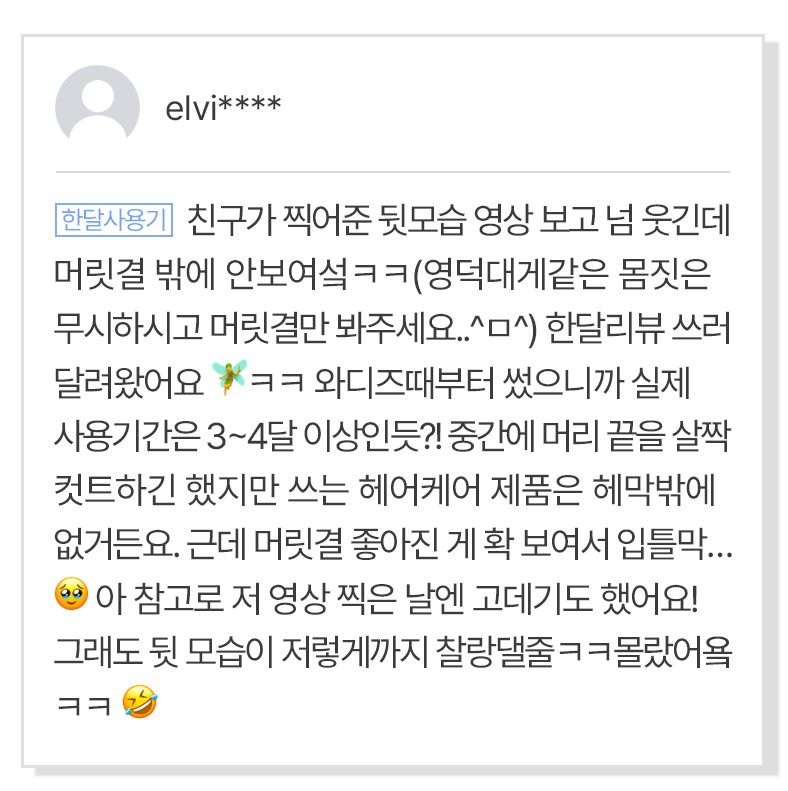
Task: Open the elvi**** reviewer username
Action: 223,107
